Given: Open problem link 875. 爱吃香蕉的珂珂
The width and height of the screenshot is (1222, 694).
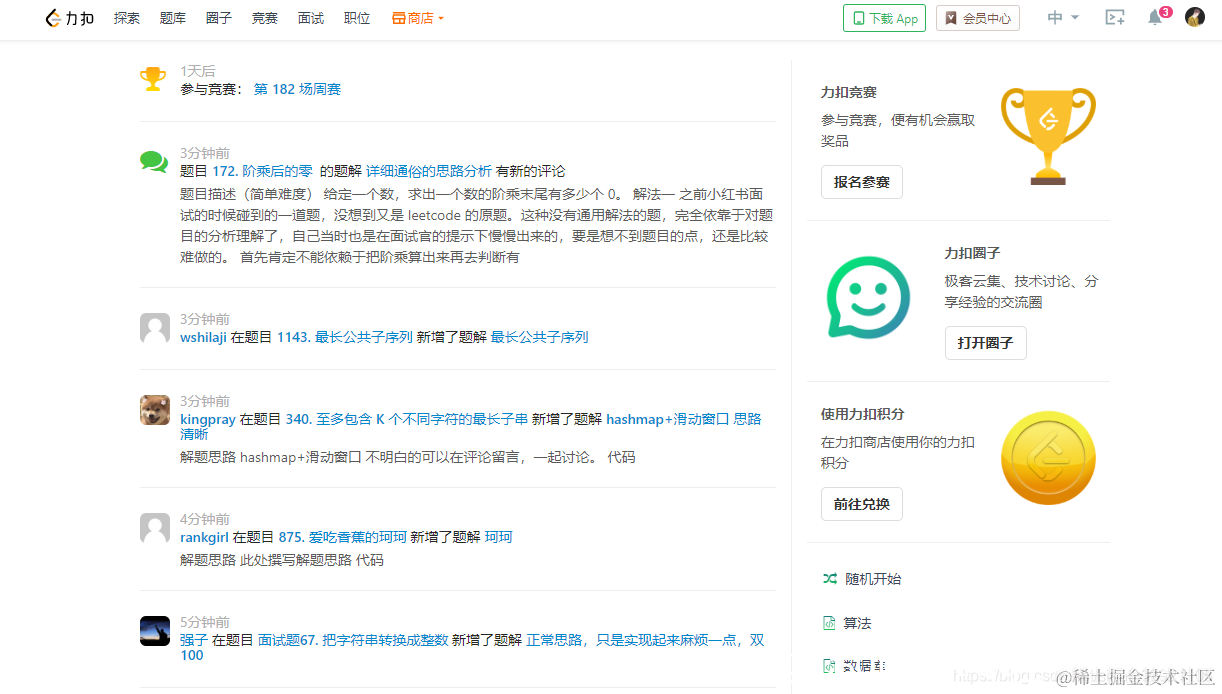Looking at the screenshot, I should (x=342, y=537).
